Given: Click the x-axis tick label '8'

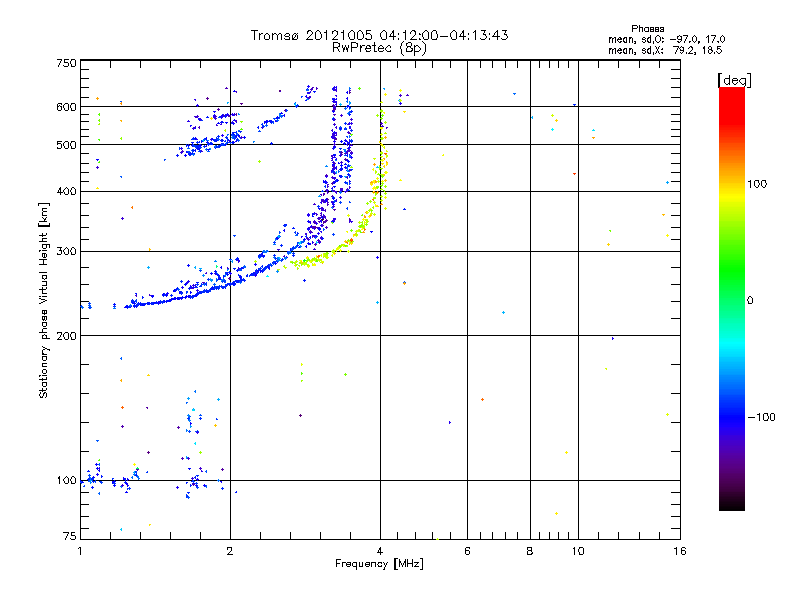Looking at the screenshot, I should point(530,551).
